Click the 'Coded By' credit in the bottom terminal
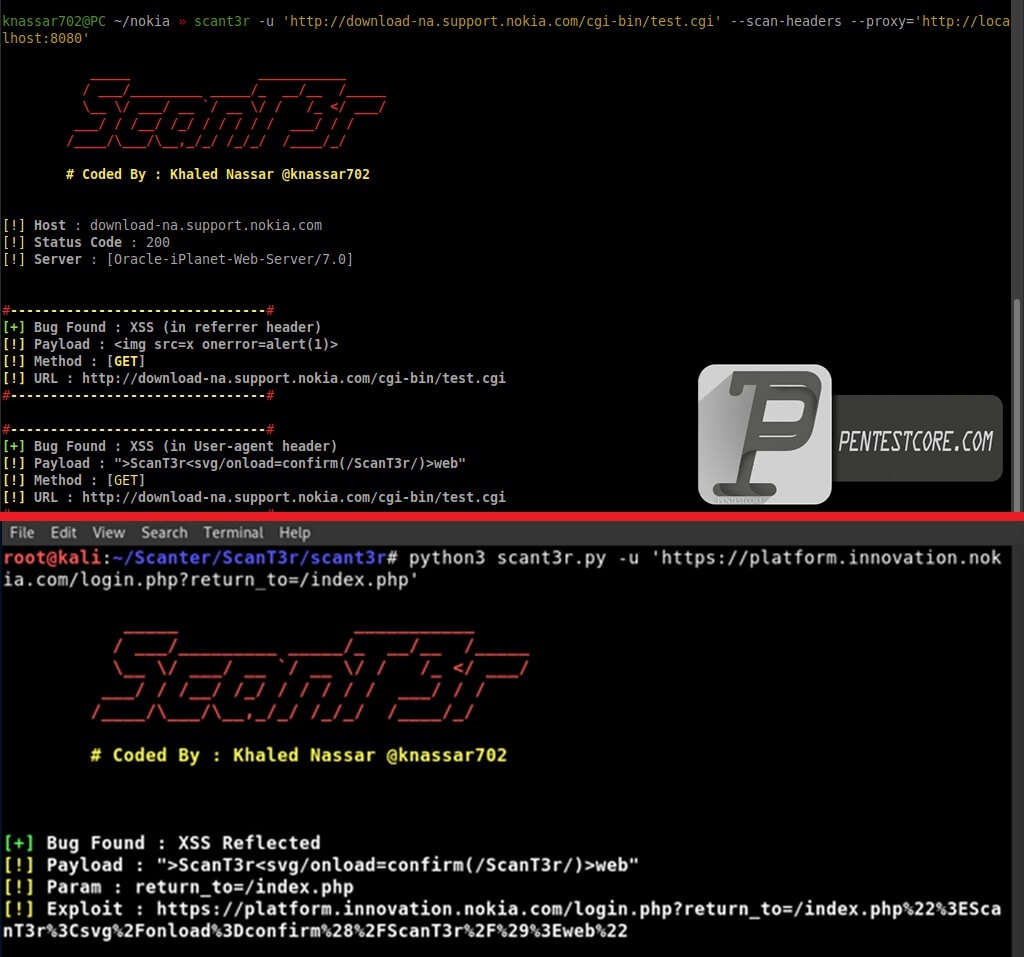This screenshot has width=1024, height=957. pyautogui.click(x=298, y=756)
